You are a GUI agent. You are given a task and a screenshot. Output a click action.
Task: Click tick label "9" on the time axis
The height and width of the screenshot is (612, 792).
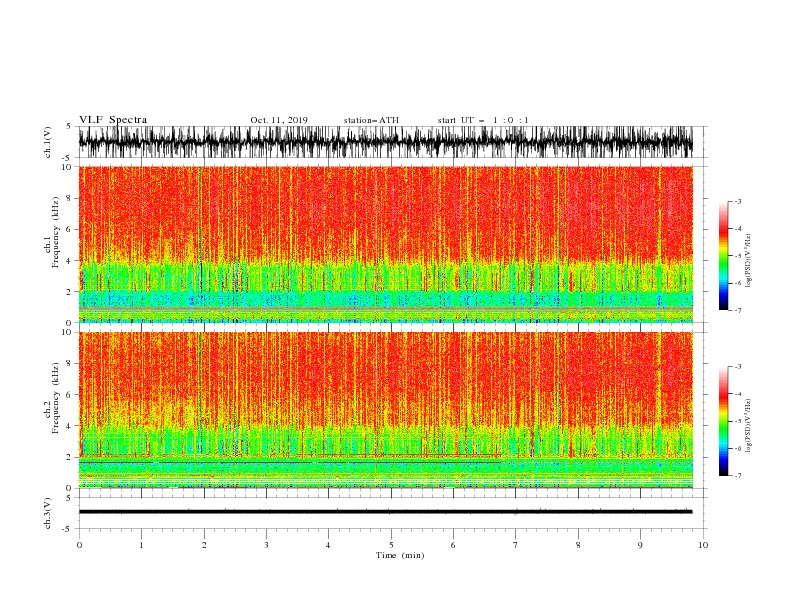[x=640, y=545]
